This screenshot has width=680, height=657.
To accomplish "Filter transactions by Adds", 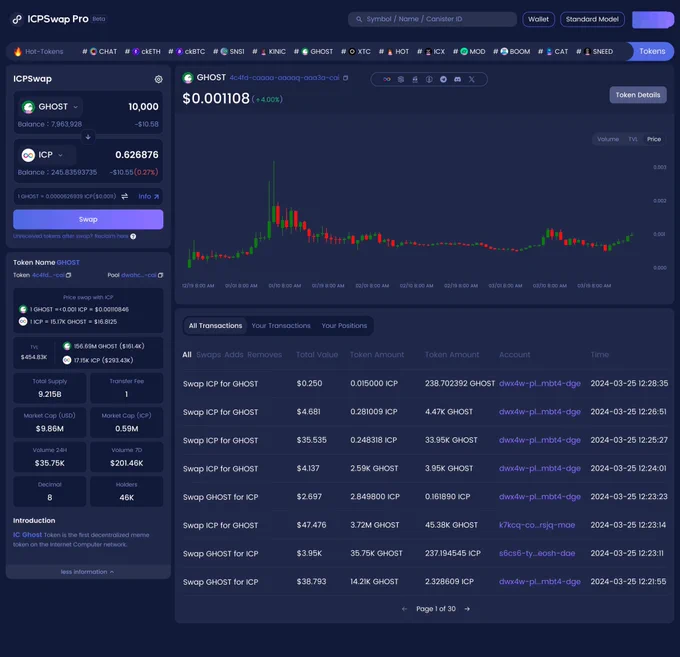I will click(234, 355).
